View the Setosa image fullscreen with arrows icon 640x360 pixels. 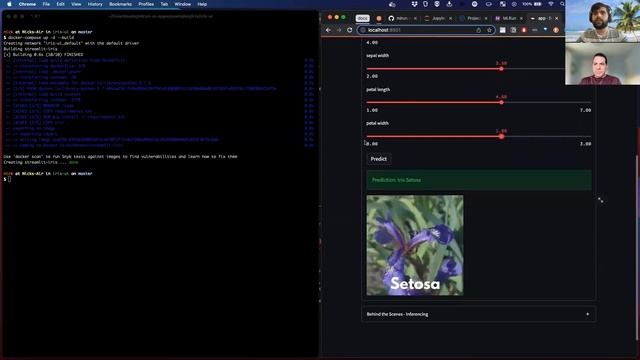[600, 200]
